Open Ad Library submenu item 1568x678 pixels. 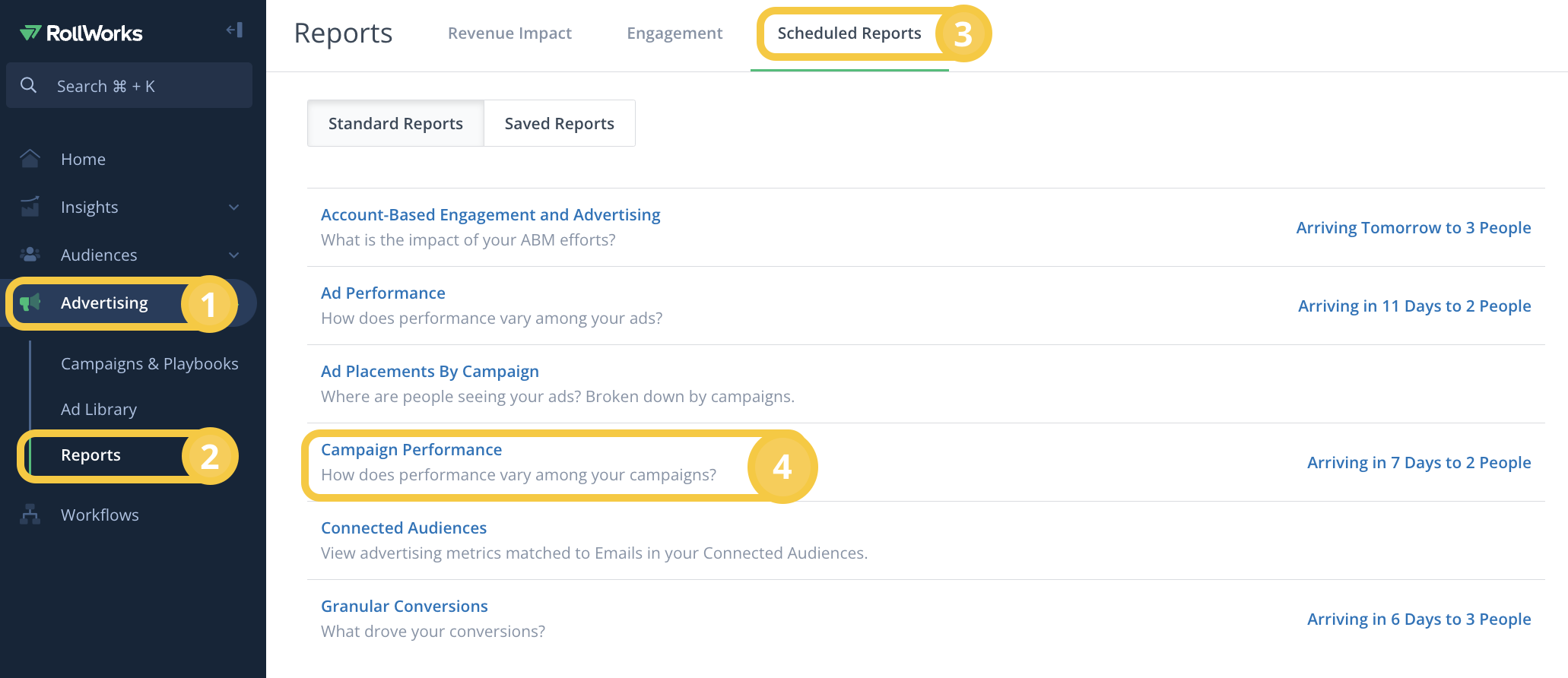(99, 409)
